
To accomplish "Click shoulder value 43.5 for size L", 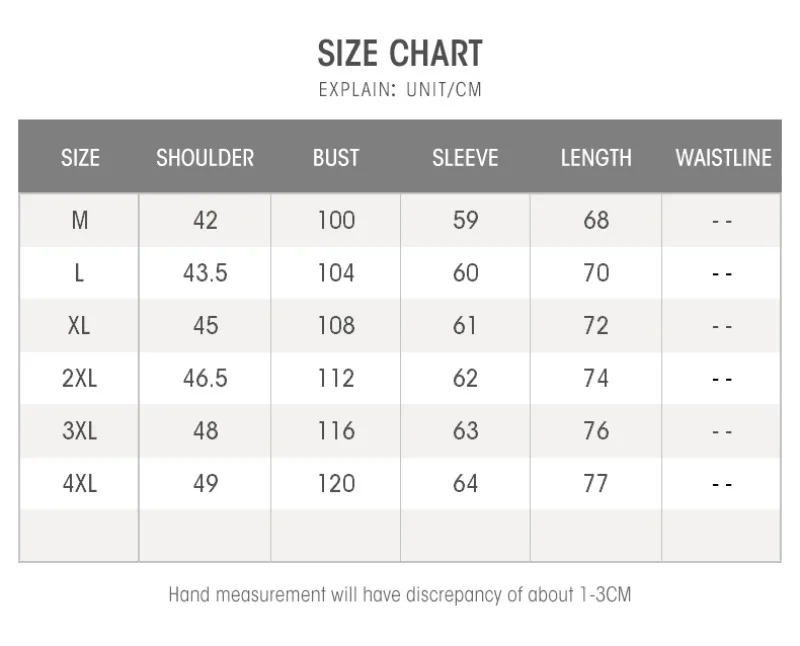I will click(205, 273).
